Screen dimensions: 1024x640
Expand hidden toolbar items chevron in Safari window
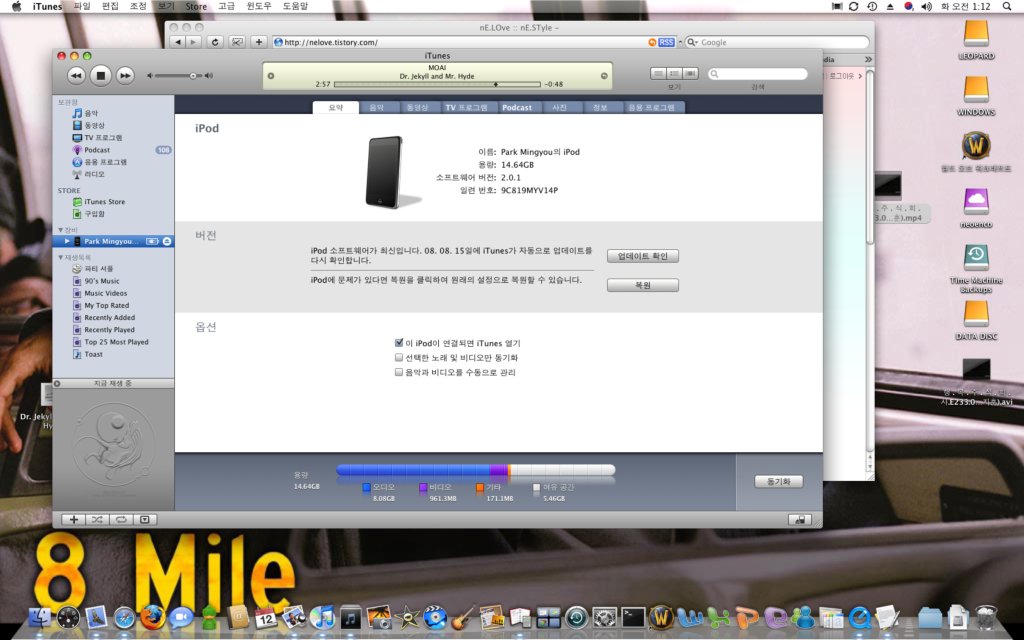tap(868, 59)
